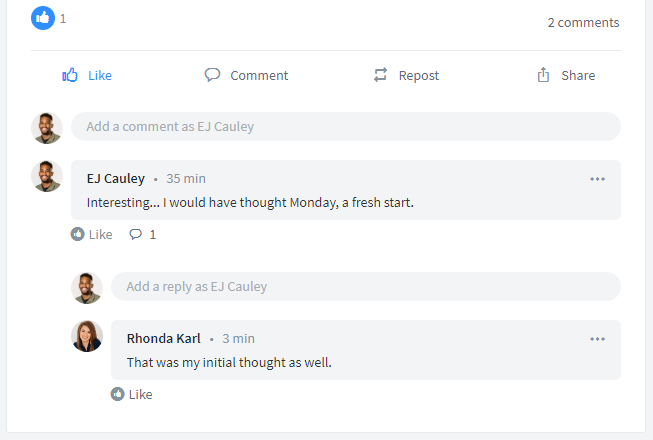Click the reaction count of 1
Screen dimensions: 653x440
[x=63, y=19]
